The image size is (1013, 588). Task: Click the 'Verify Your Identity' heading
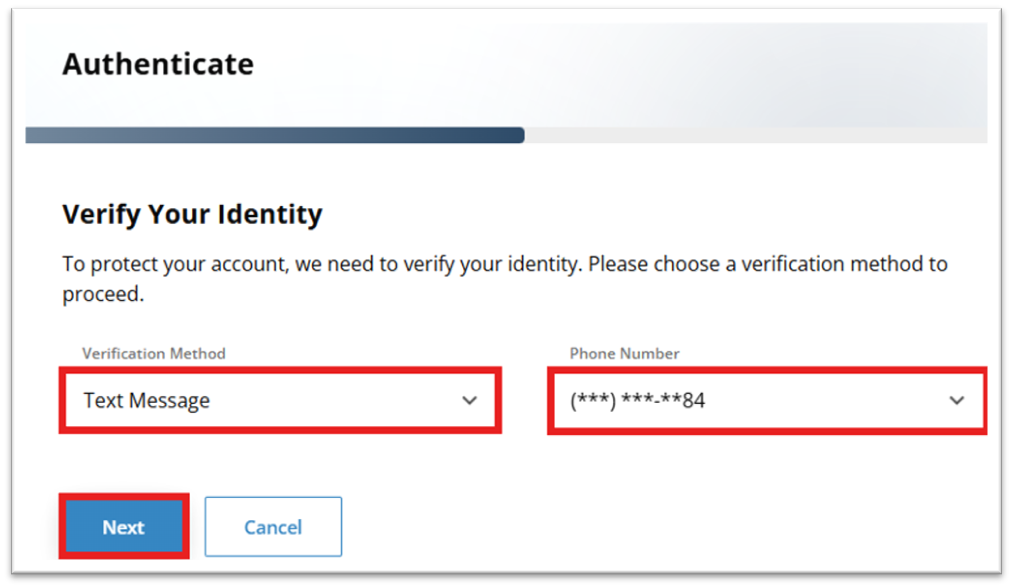point(192,213)
